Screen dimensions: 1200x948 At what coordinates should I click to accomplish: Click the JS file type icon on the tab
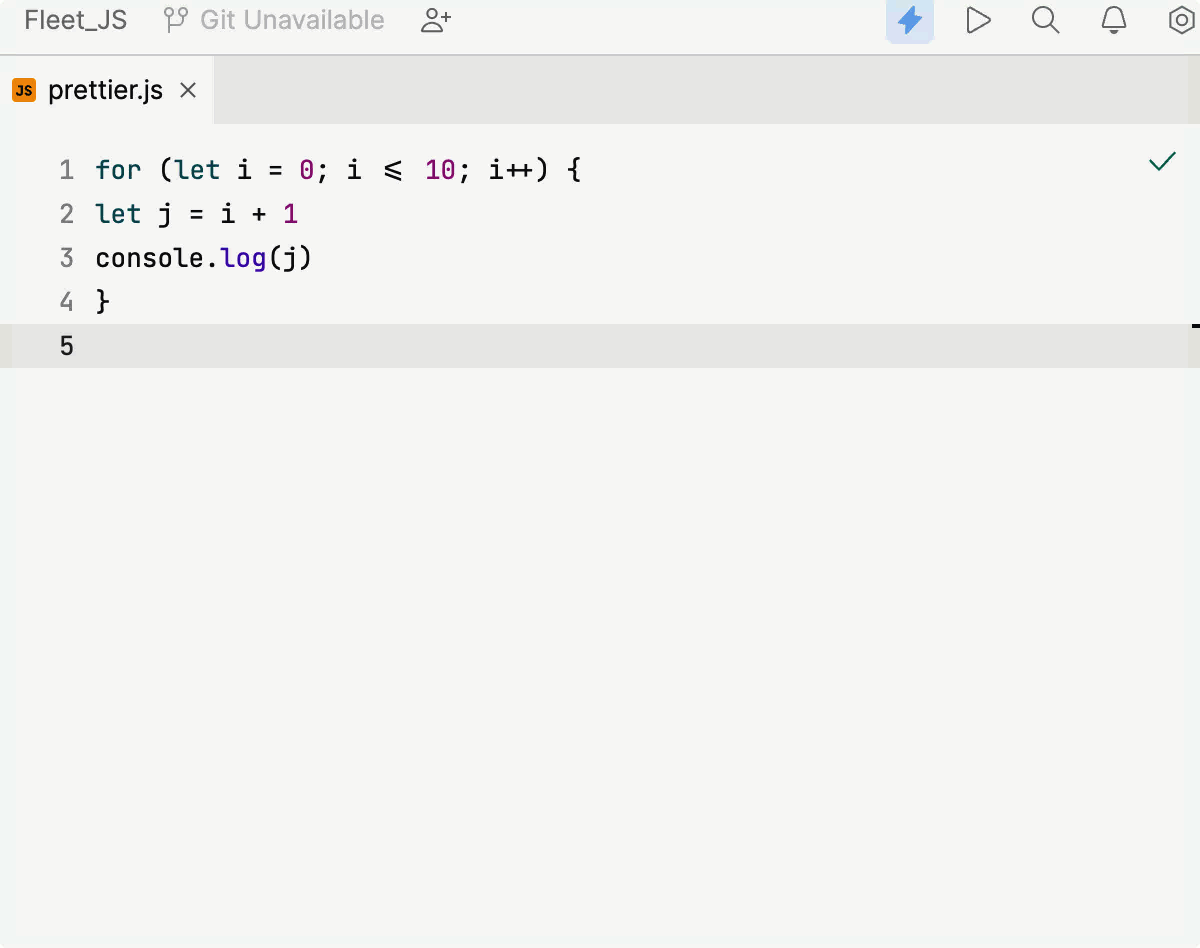[x=23, y=90]
